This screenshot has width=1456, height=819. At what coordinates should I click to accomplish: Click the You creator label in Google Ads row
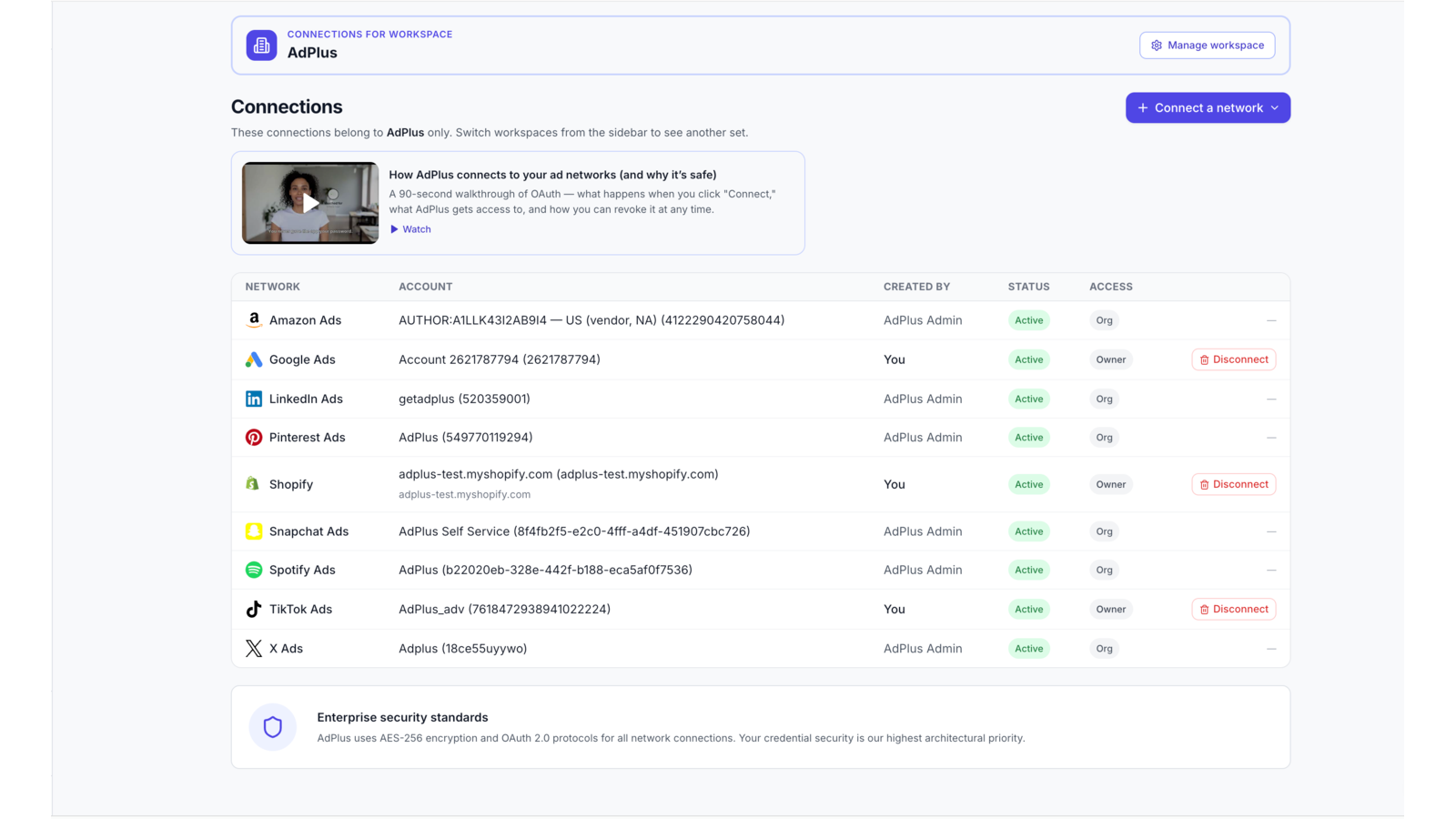coord(895,359)
